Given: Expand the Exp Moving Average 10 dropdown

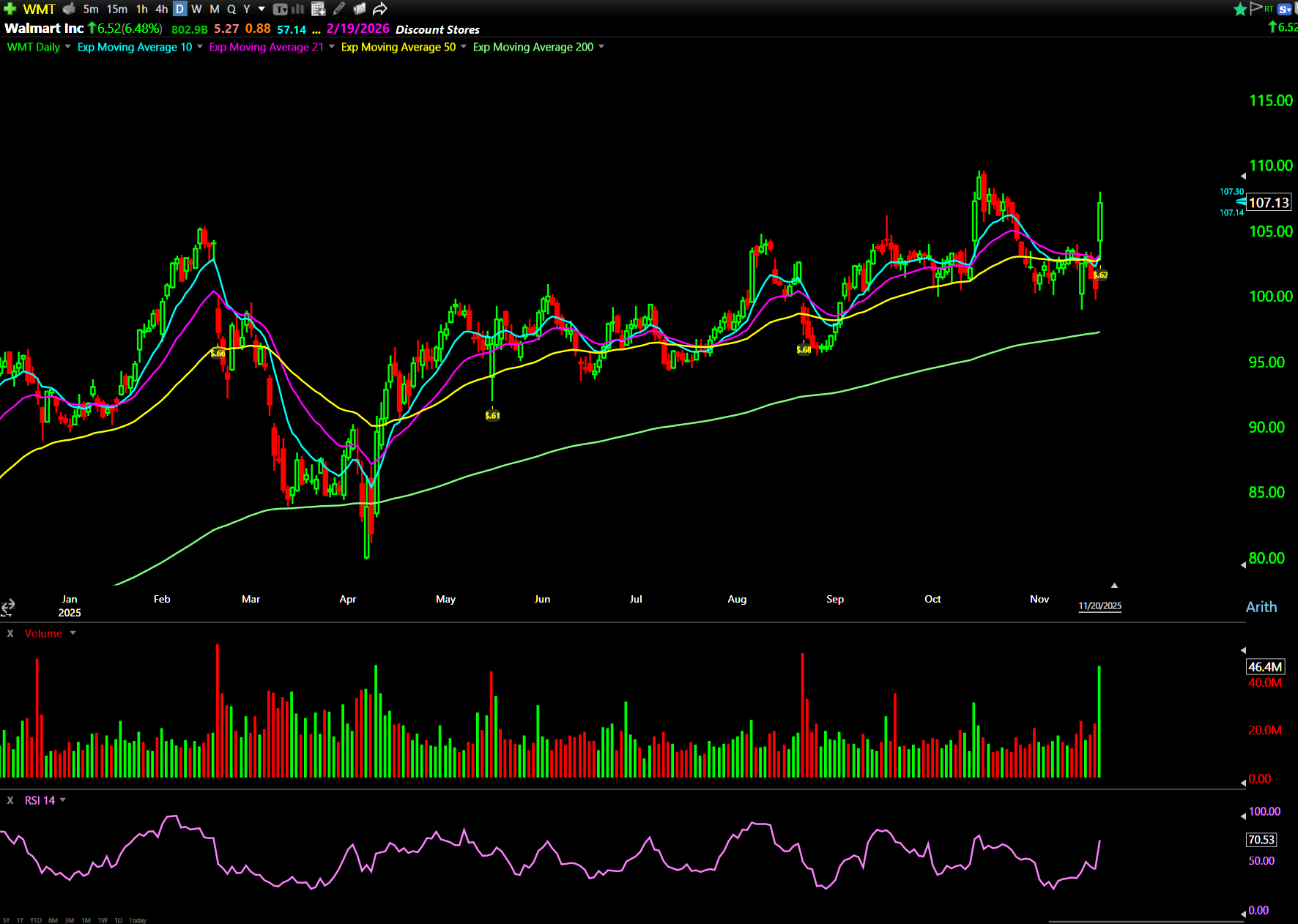Looking at the screenshot, I should coord(200,47).
